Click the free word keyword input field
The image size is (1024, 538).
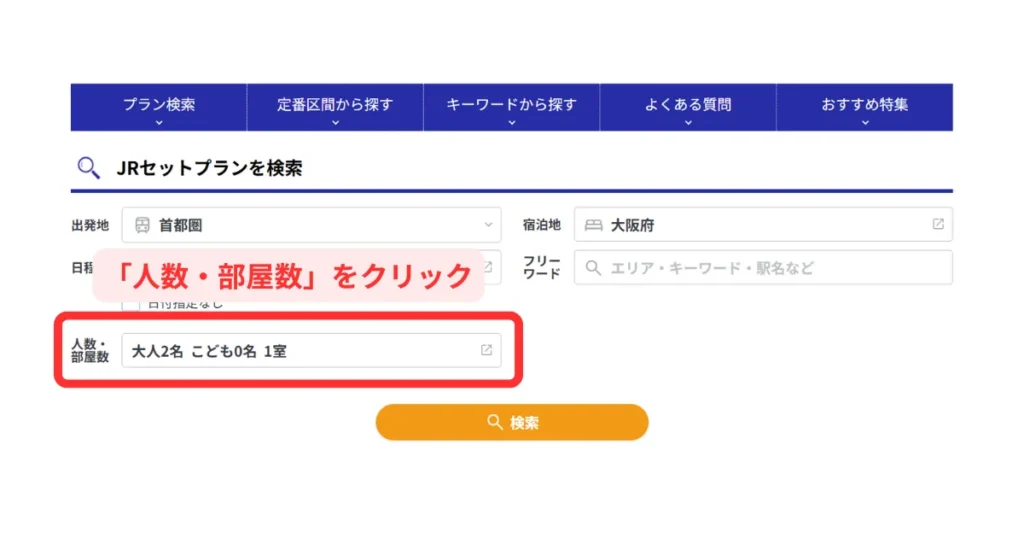point(770,268)
